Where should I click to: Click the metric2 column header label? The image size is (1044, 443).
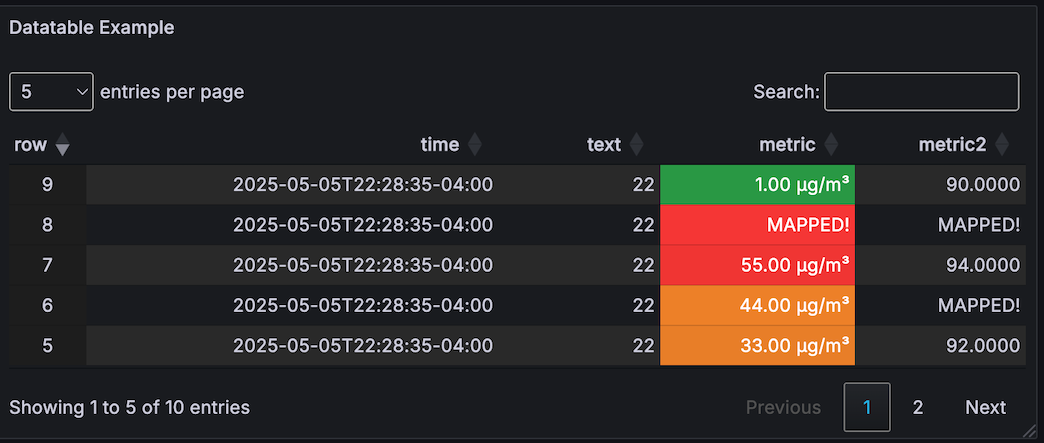coord(952,145)
